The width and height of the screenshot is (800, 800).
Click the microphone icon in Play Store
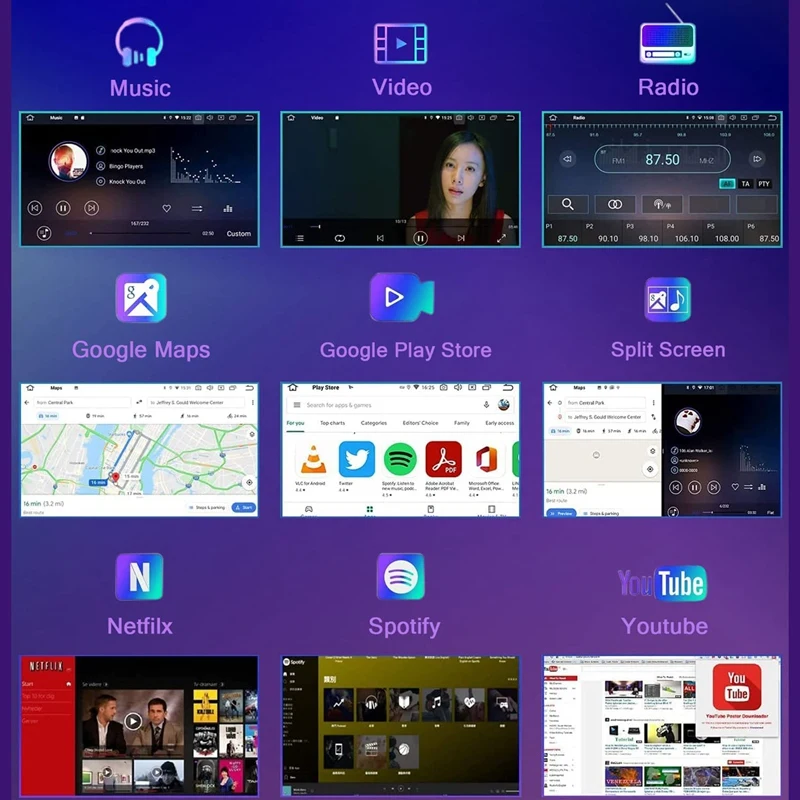(486, 405)
